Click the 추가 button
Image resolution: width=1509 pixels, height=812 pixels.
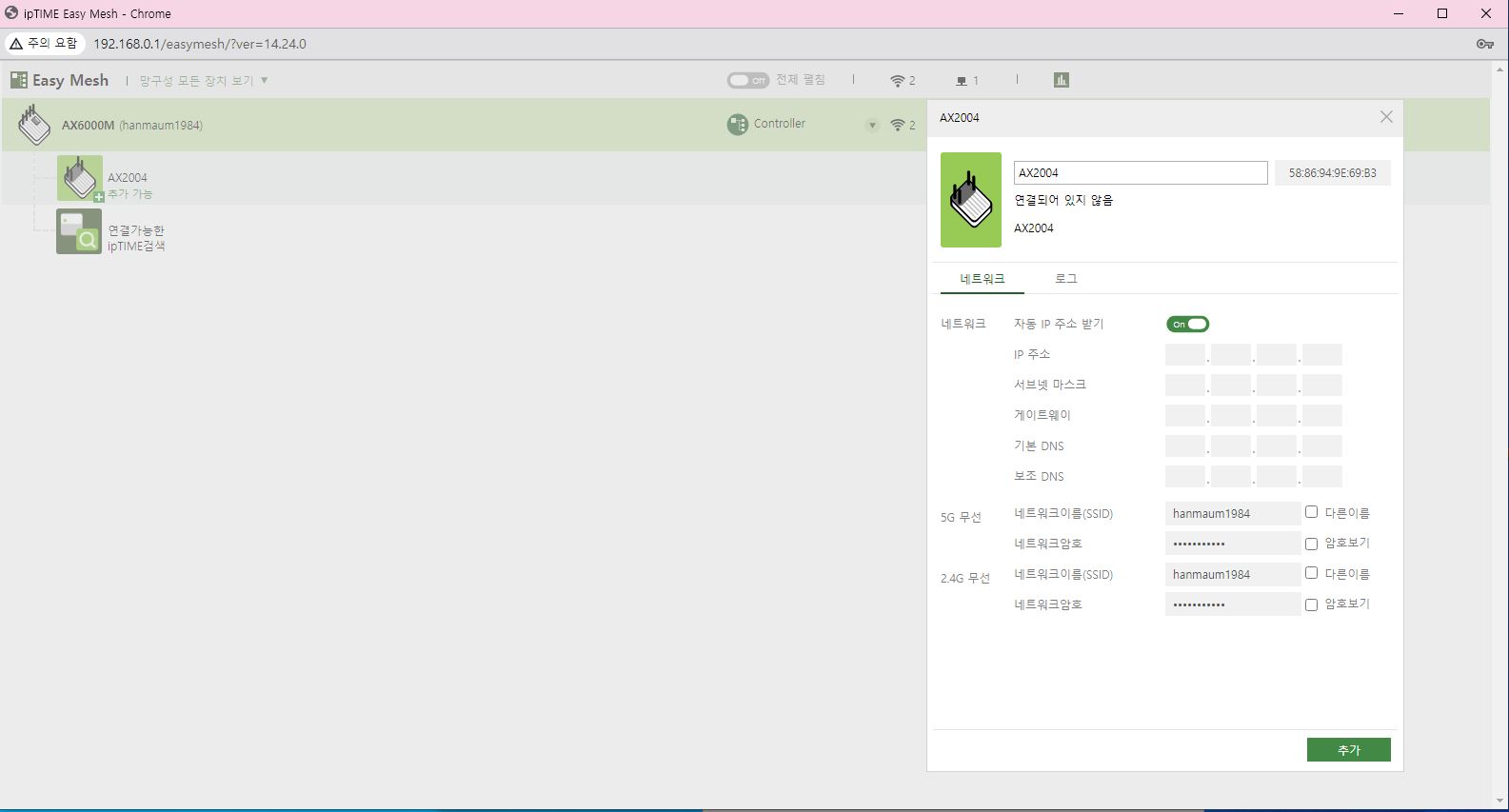point(1348,750)
